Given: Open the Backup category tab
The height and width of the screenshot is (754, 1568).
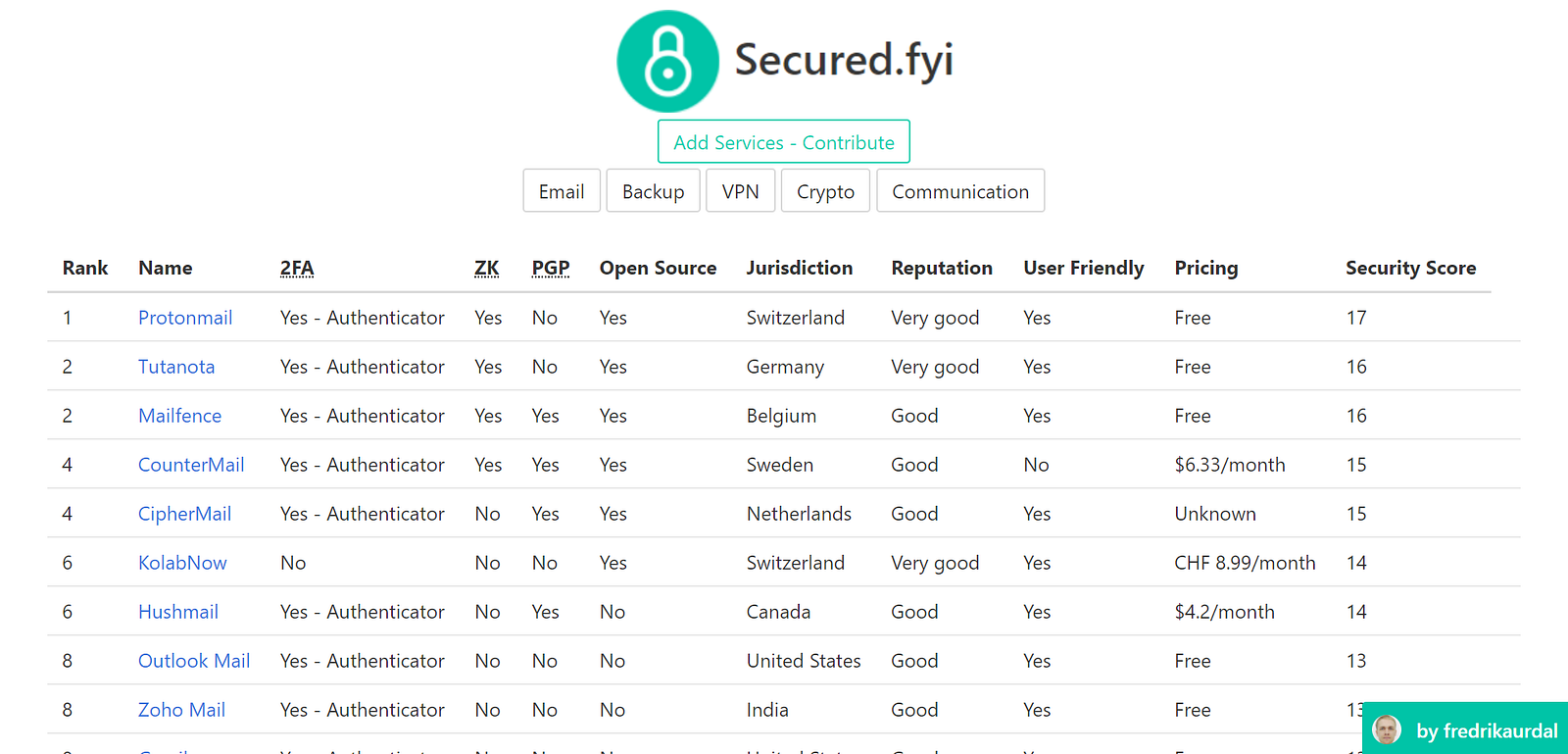Looking at the screenshot, I should tap(653, 191).
